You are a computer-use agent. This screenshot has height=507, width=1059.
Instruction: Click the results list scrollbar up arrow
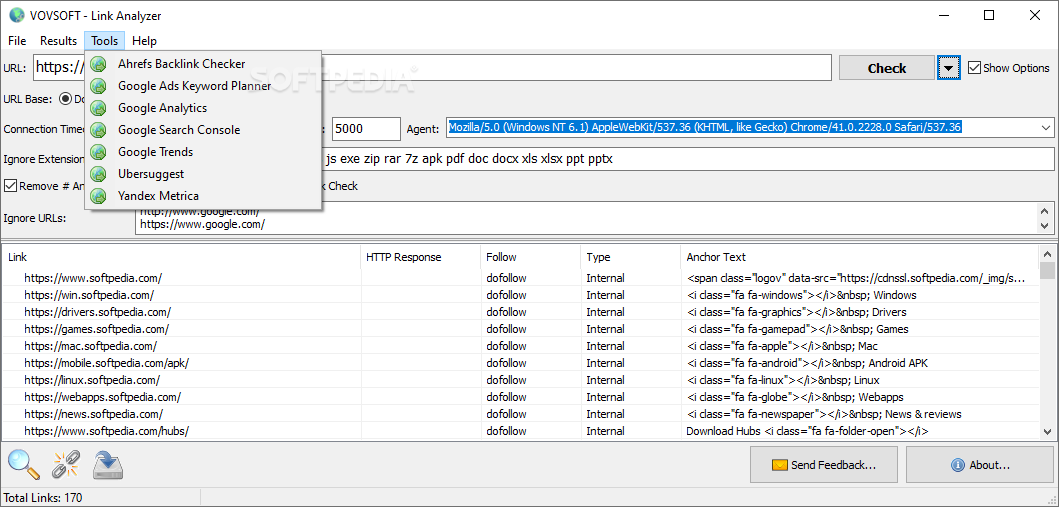(1047, 254)
